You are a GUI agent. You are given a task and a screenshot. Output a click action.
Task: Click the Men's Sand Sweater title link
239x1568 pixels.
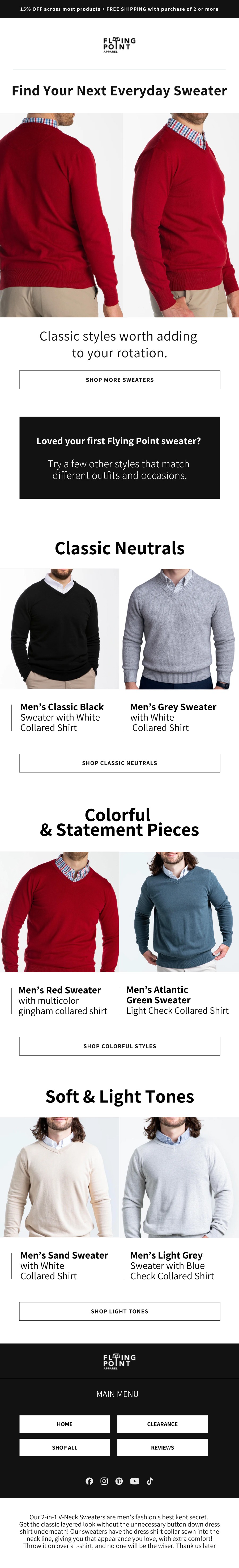[x=64, y=1255]
